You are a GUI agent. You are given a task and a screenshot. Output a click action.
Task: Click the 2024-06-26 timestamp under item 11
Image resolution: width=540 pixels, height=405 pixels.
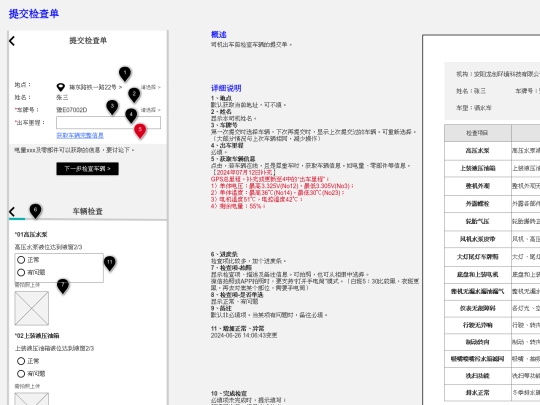click(x=244, y=335)
